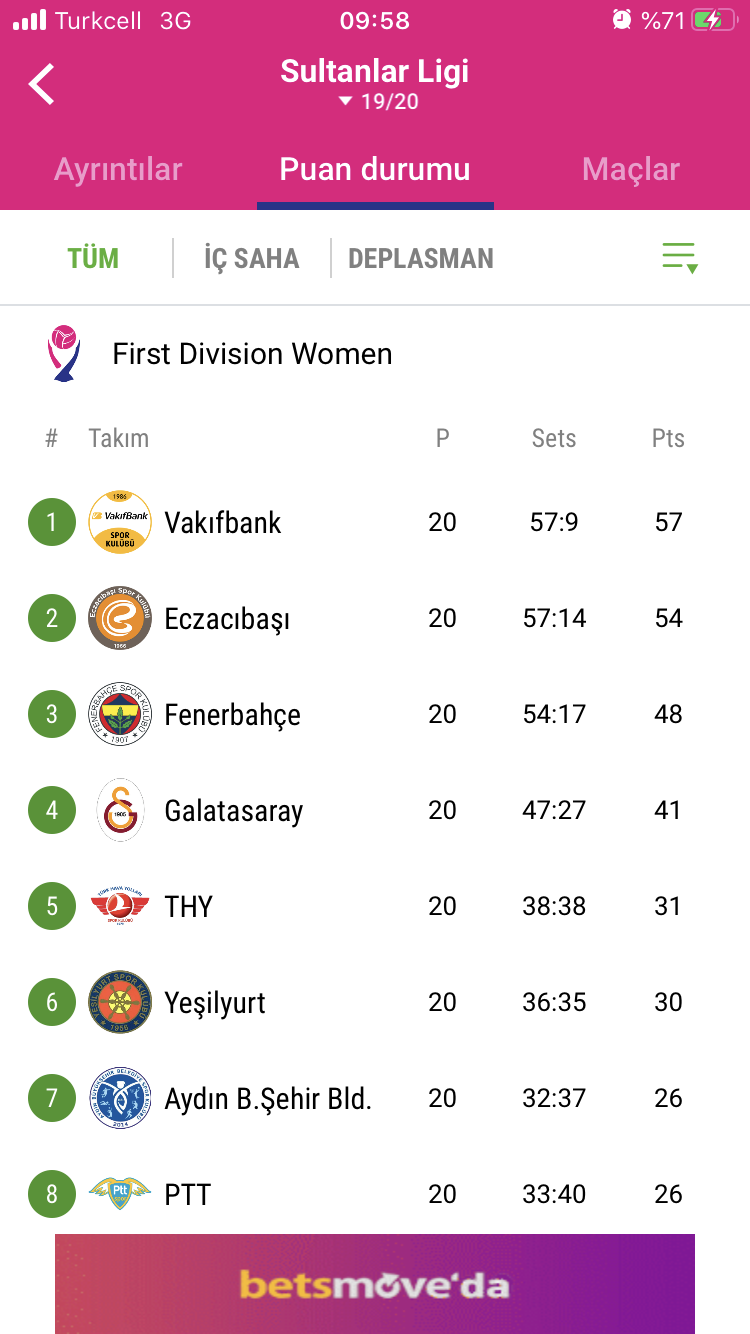Tap the Fenerbahçe club crest

(x=120, y=714)
